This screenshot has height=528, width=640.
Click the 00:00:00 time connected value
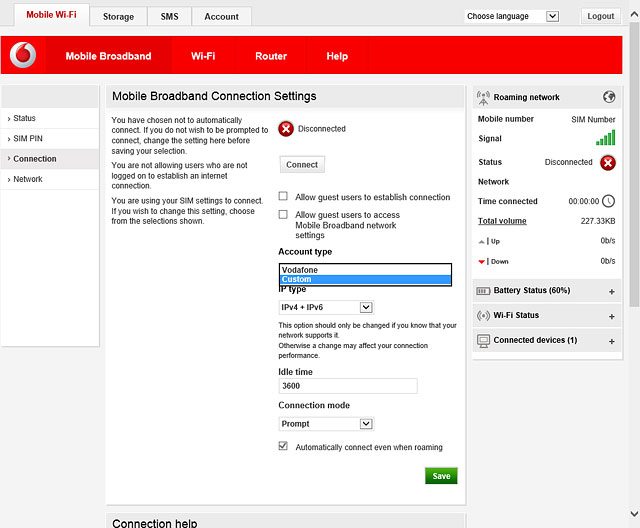click(584, 201)
